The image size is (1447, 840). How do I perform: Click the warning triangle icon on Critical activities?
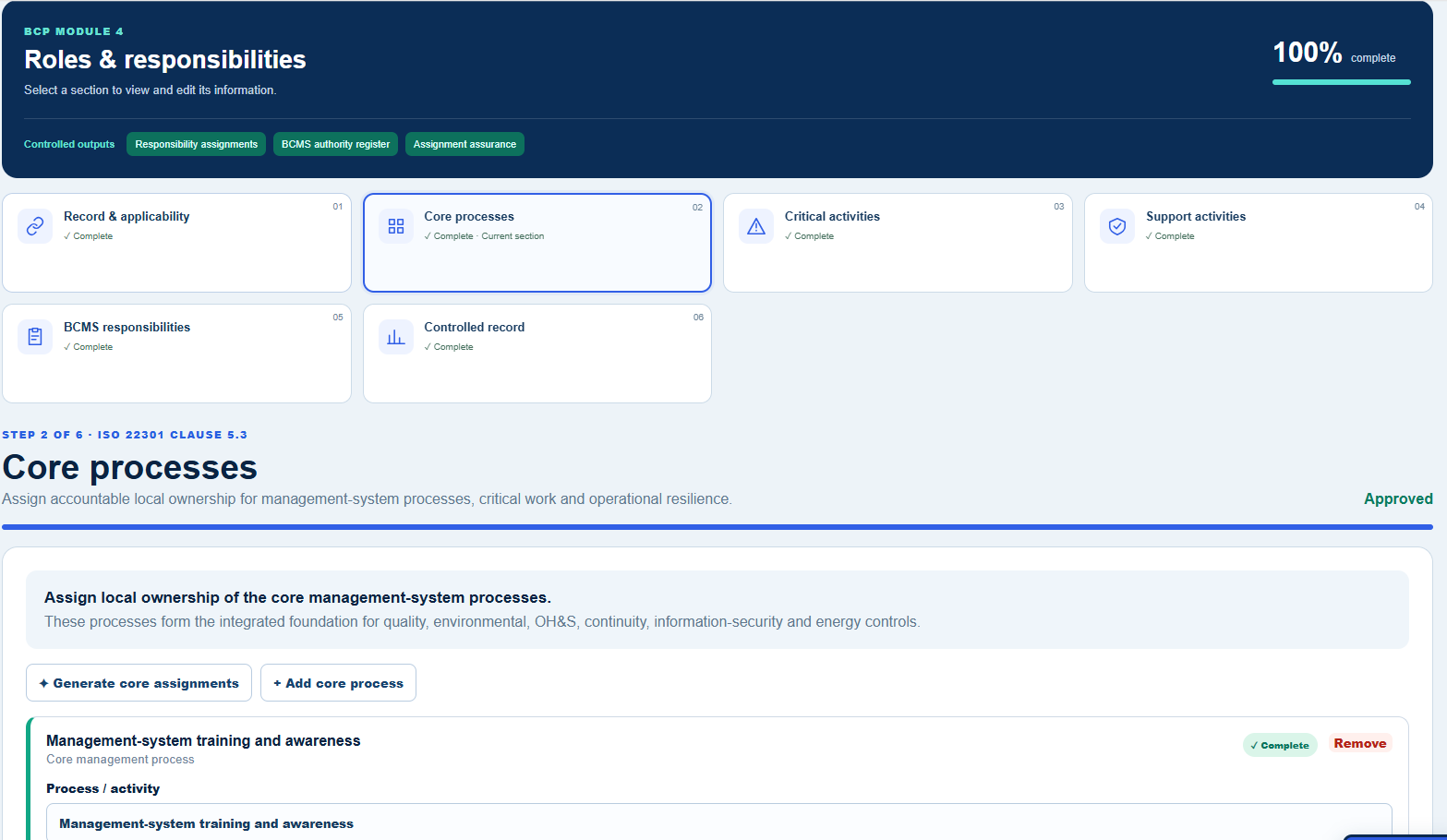coord(756,226)
